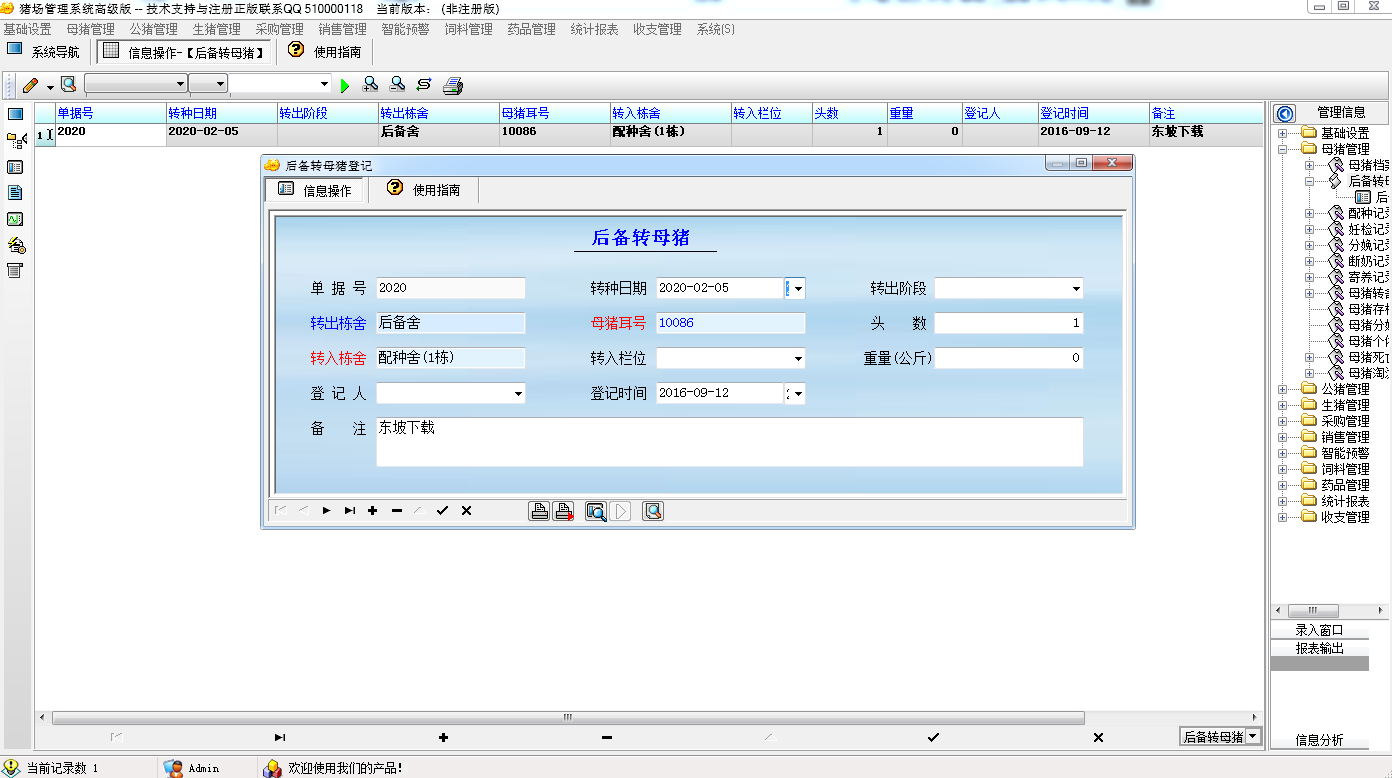1392x778 pixels.
Task: Click the 报表输出 button in the right panel
Action: pos(1319,648)
